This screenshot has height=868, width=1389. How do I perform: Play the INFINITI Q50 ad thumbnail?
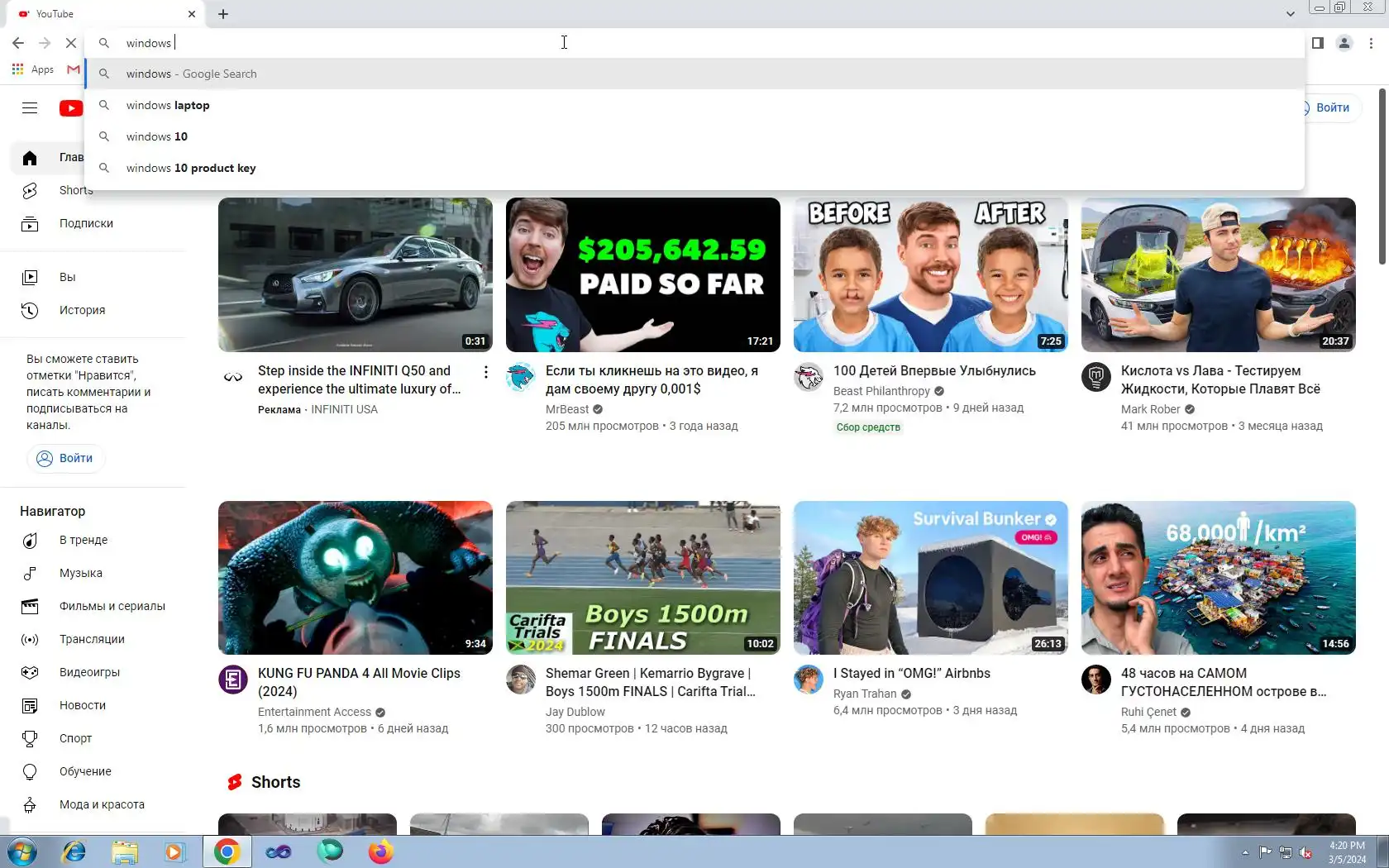[356, 274]
